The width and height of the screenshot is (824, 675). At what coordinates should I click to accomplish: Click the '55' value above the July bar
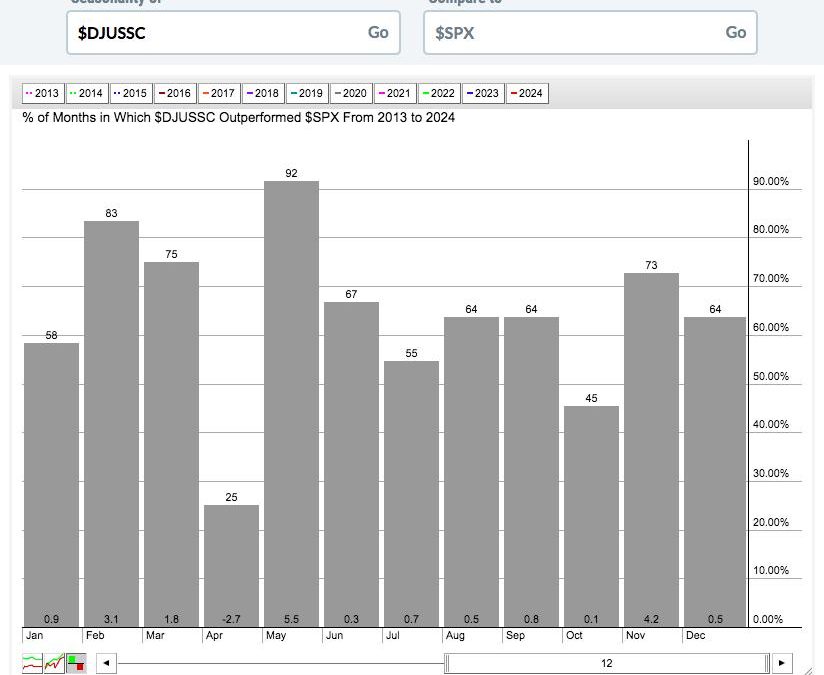[x=411, y=353]
